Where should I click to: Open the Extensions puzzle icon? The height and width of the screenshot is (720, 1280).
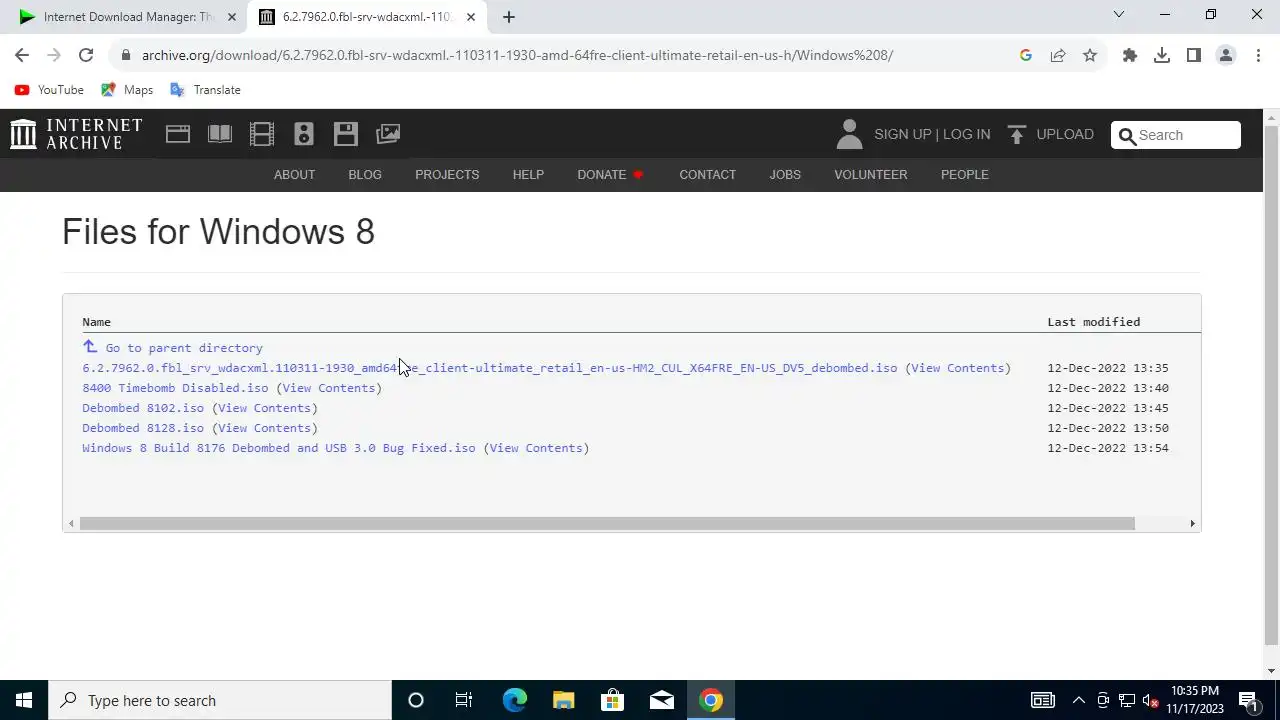pyautogui.click(x=1130, y=55)
